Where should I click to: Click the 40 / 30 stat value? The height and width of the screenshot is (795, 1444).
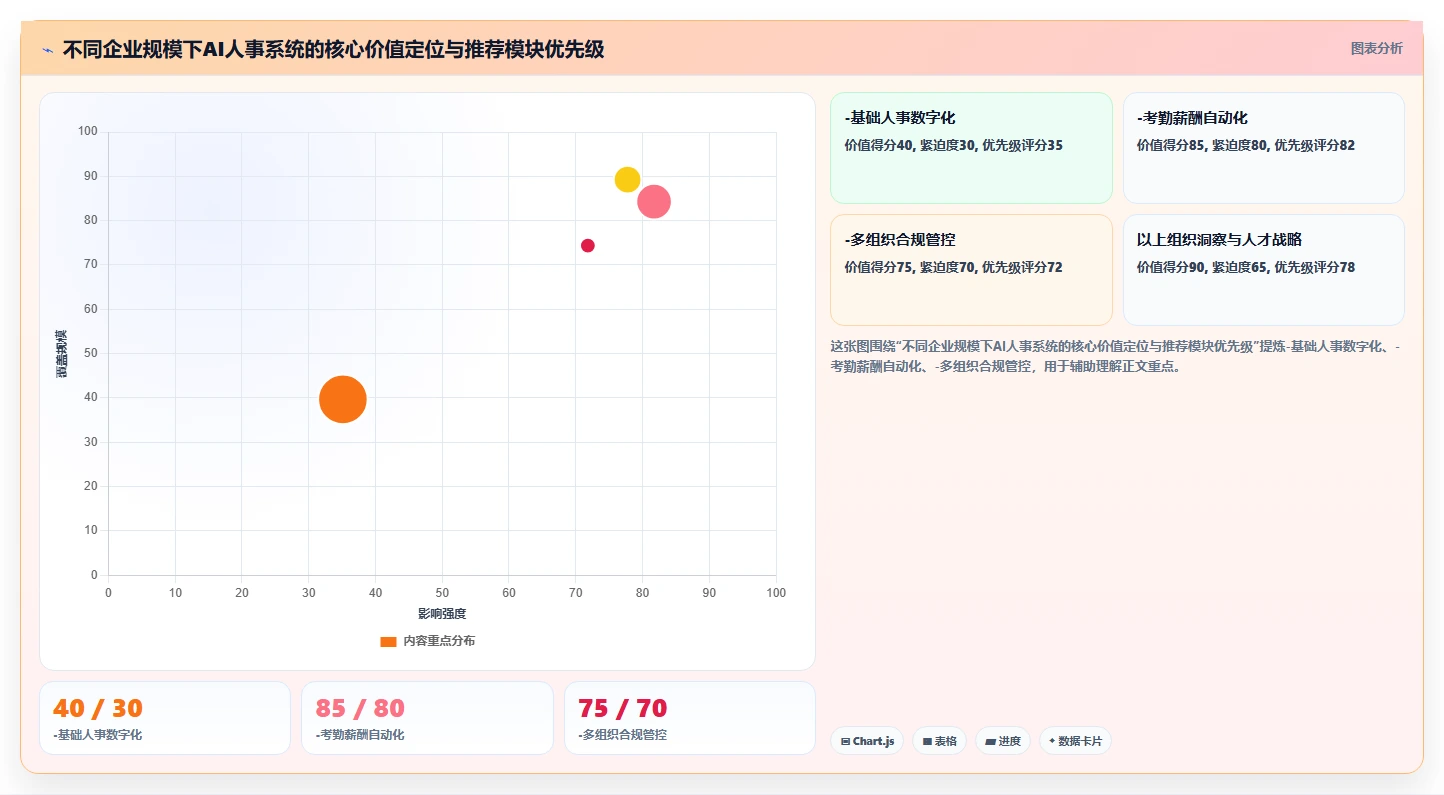click(98, 708)
